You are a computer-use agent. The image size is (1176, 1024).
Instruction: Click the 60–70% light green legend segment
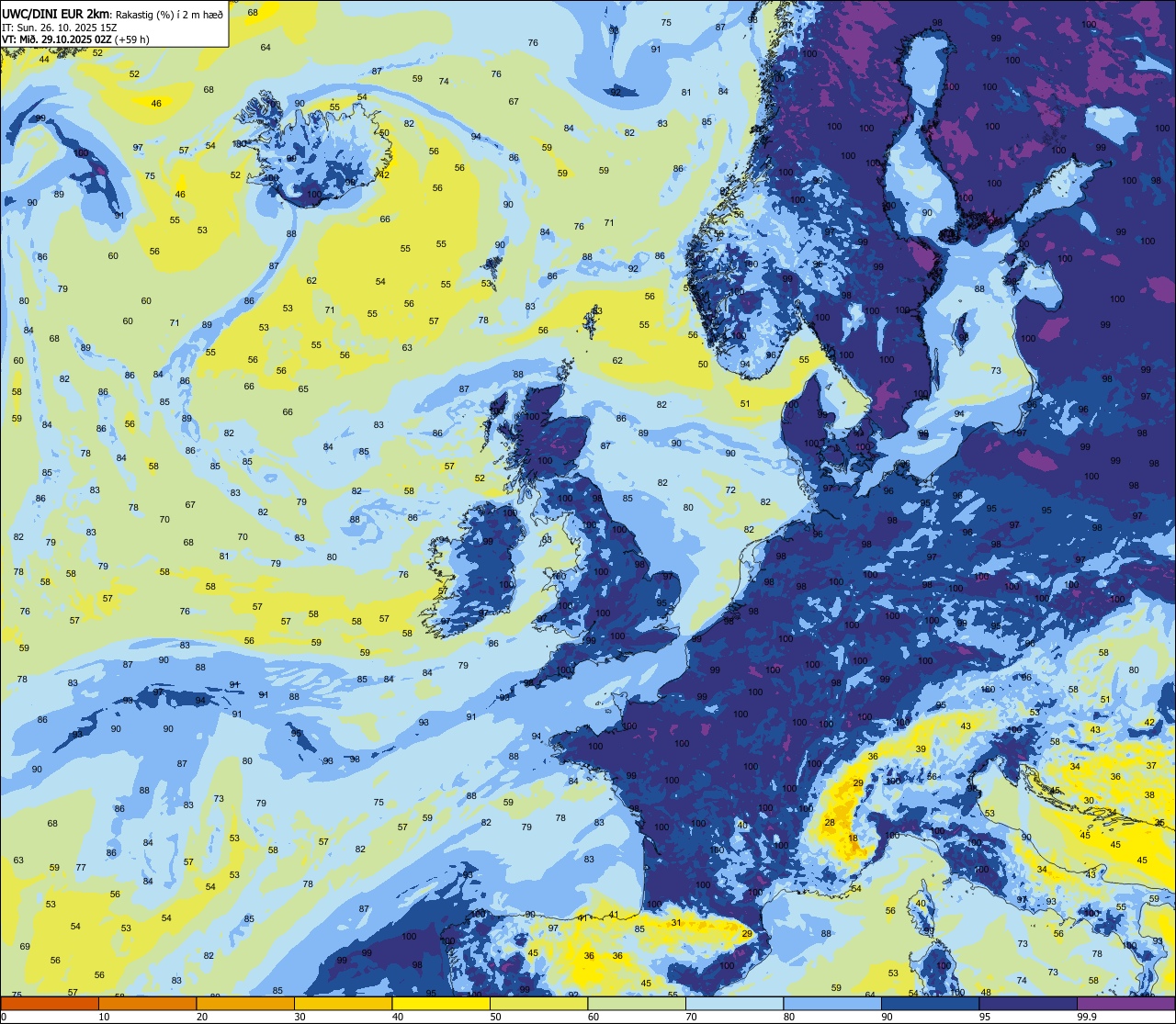(637, 1003)
